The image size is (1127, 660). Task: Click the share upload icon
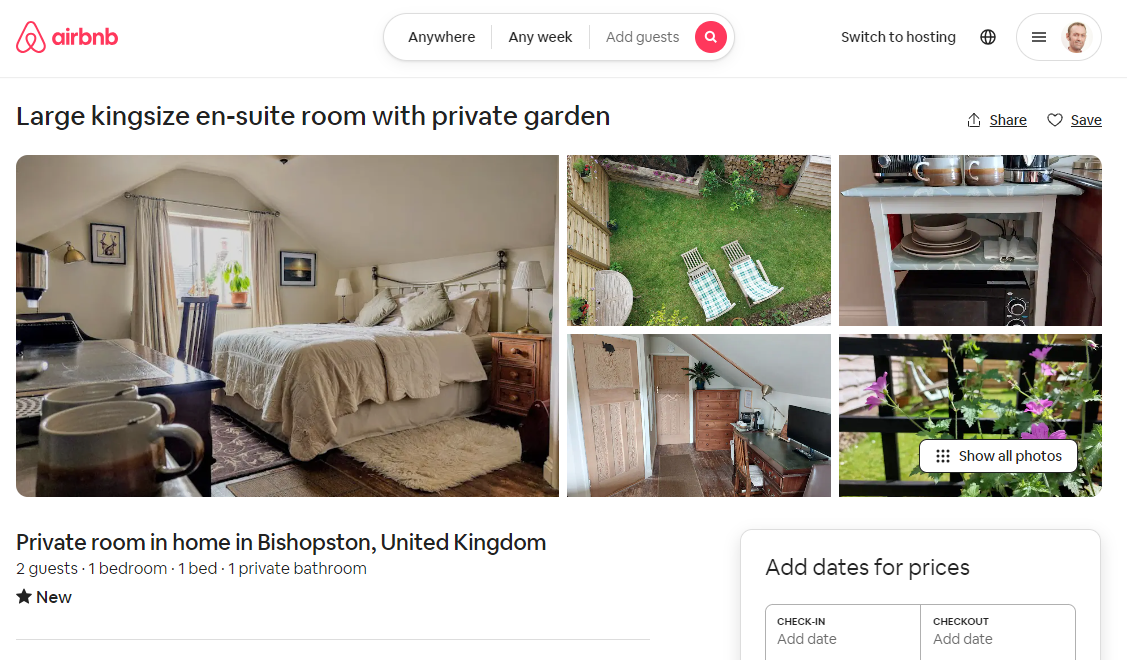974,120
